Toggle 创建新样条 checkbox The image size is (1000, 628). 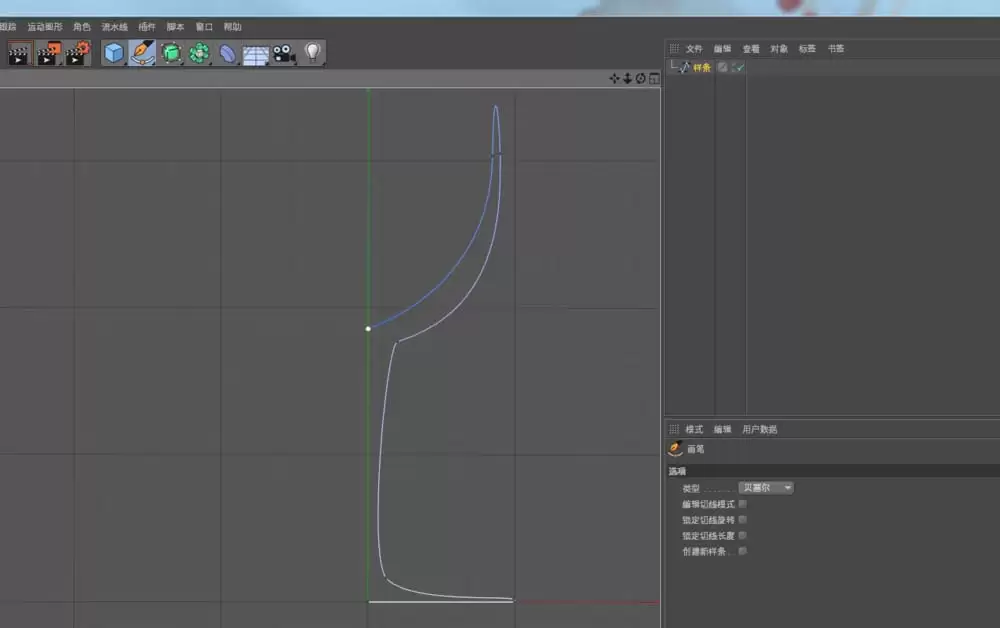click(x=741, y=550)
